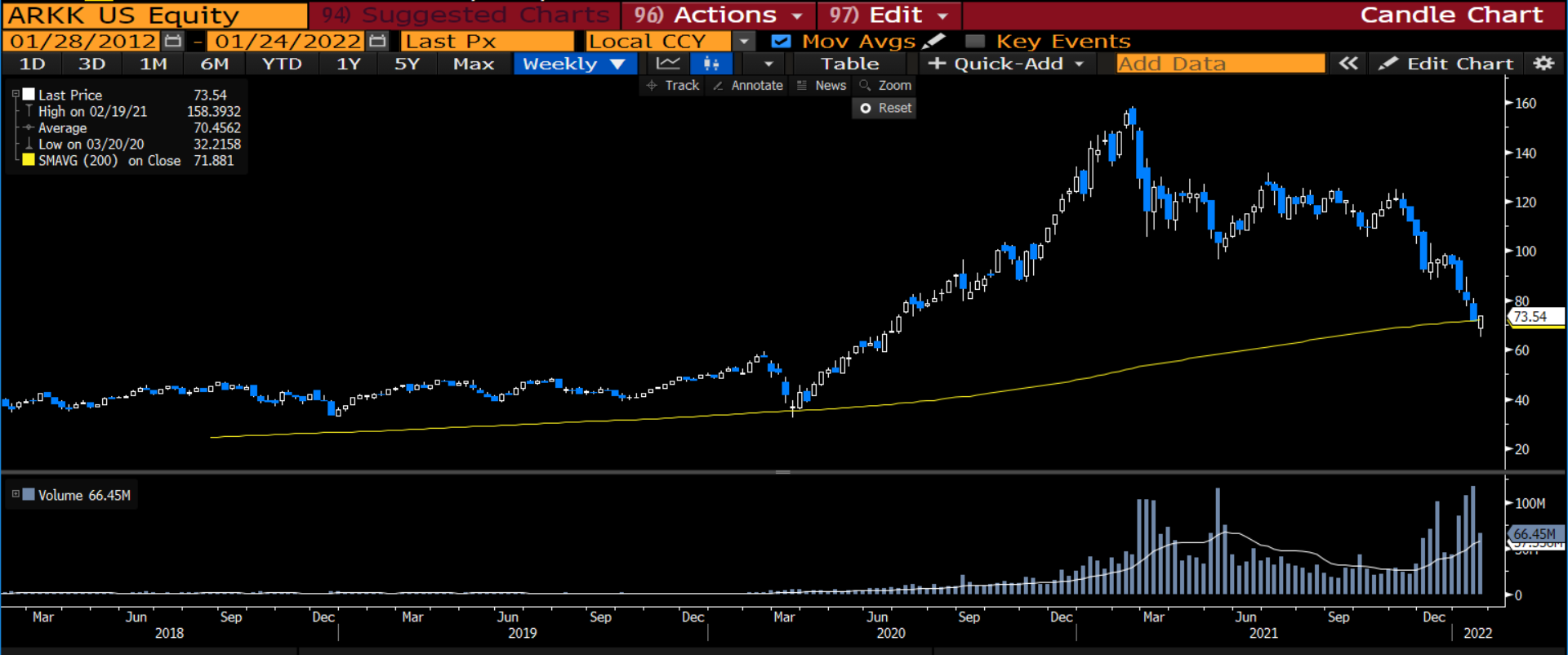The height and width of the screenshot is (655, 1568).
Task: Select the 1D range tab
Action: [33, 64]
